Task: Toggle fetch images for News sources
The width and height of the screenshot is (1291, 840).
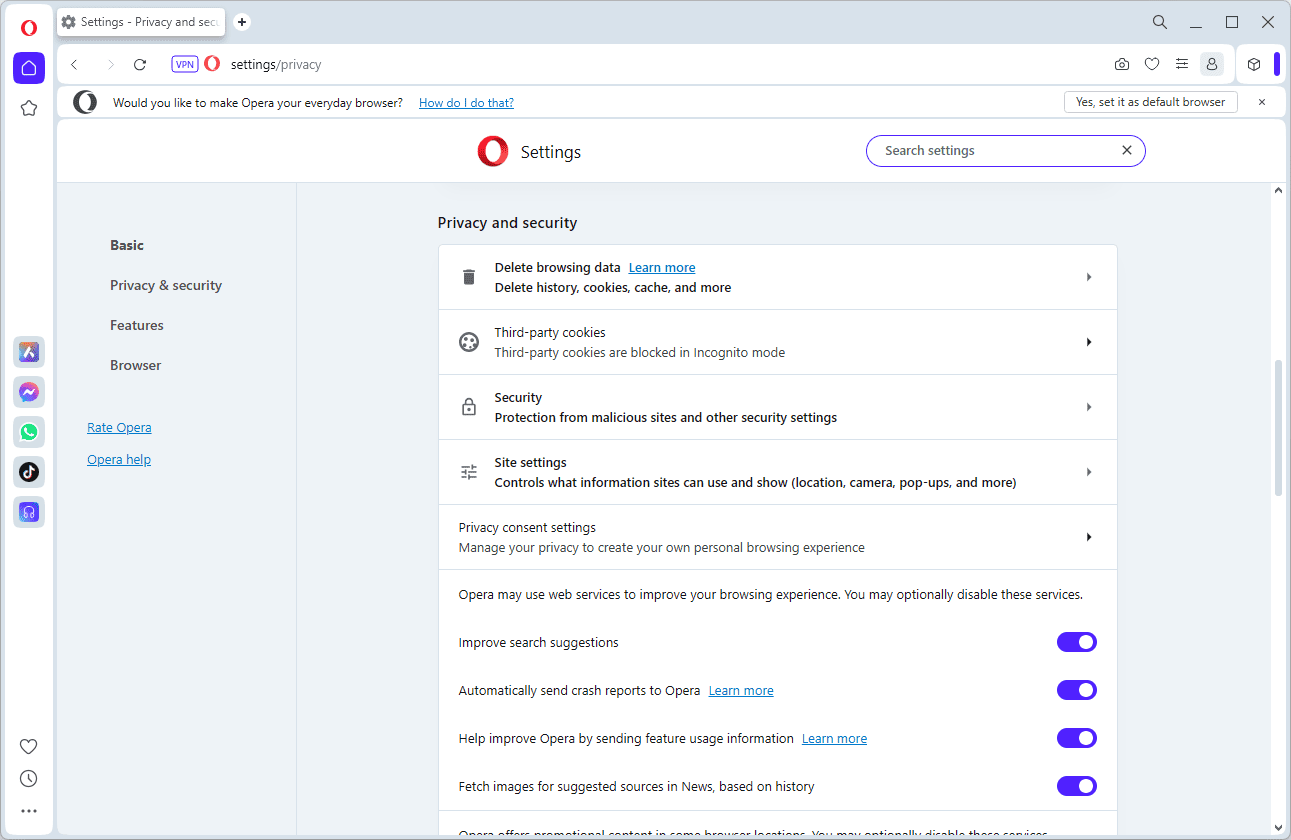Action: pyautogui.click(x=1076, y=786)
